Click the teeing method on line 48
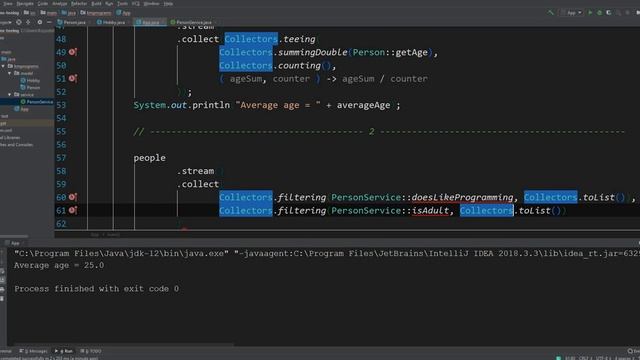Screen dimensions: 640x360 coord(299,39)
